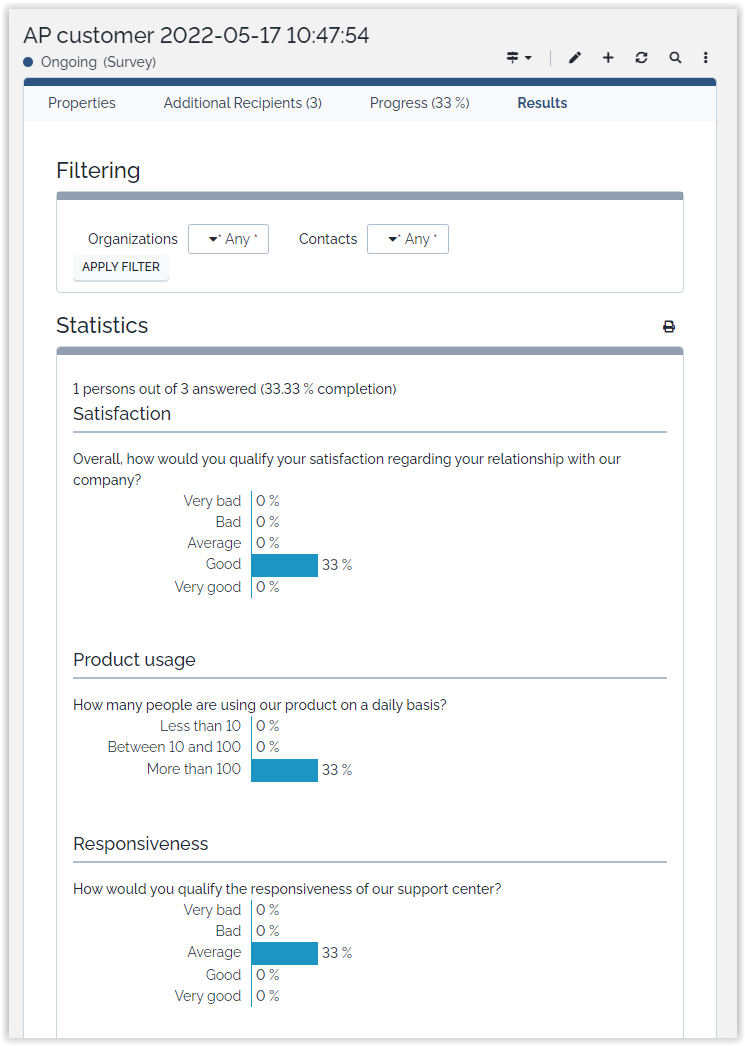This screenshot has height=1046, width=745.
Task: View the Progress (33 %) tab
Action: (419, 103)
